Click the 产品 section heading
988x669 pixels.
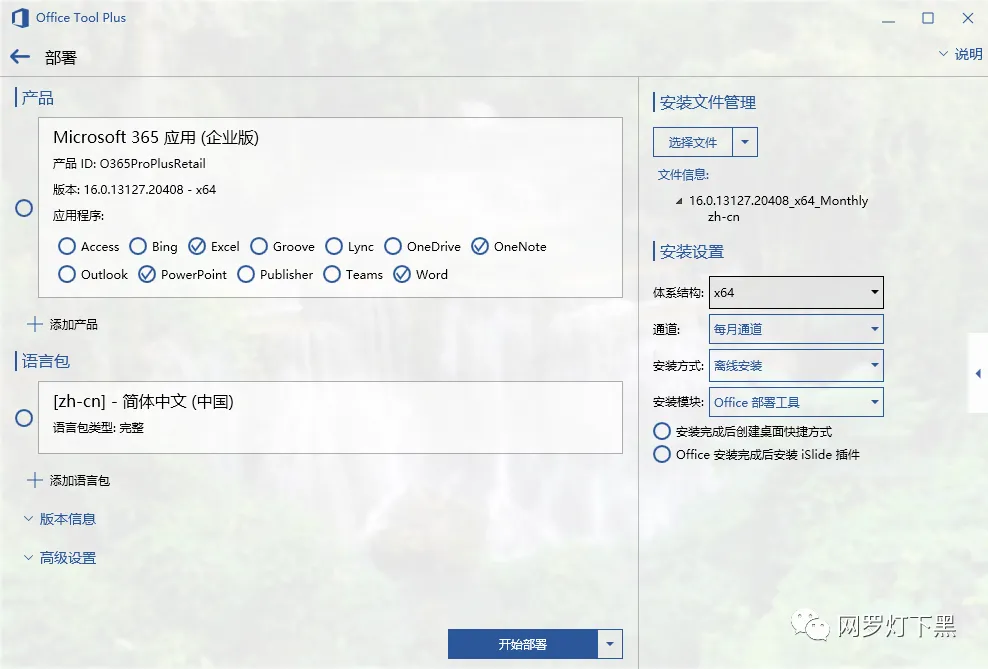point(37,98)
